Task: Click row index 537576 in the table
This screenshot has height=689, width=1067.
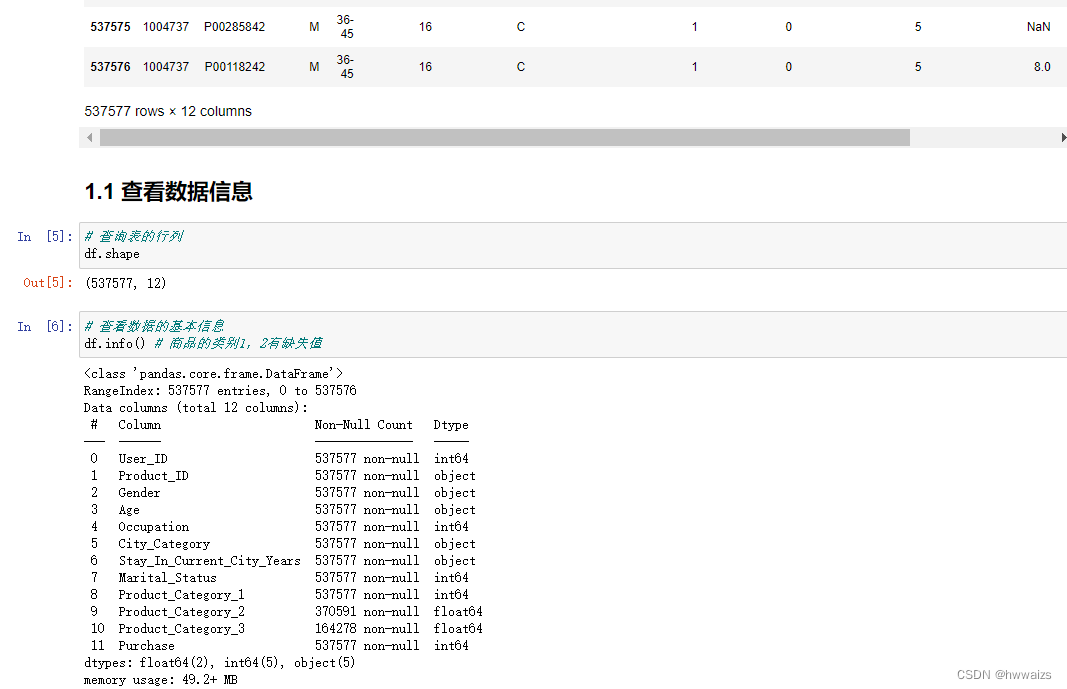Action: [110, 67]
